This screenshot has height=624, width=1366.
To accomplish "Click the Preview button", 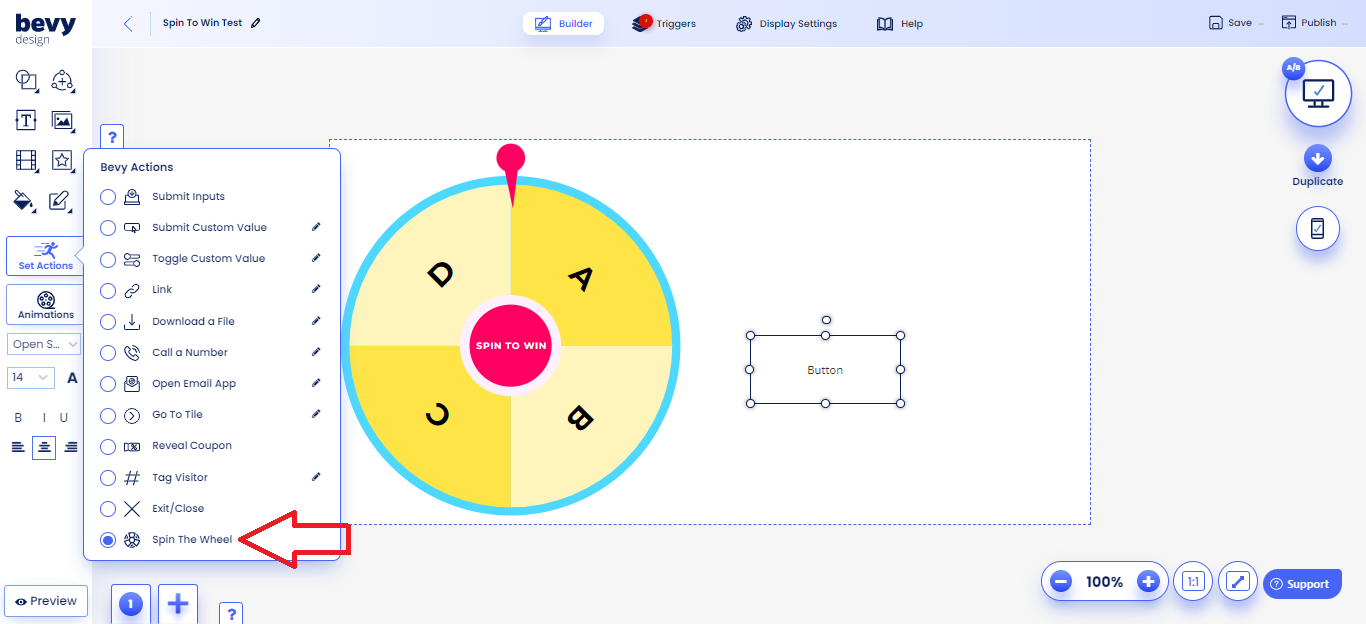I will (45, 600).
